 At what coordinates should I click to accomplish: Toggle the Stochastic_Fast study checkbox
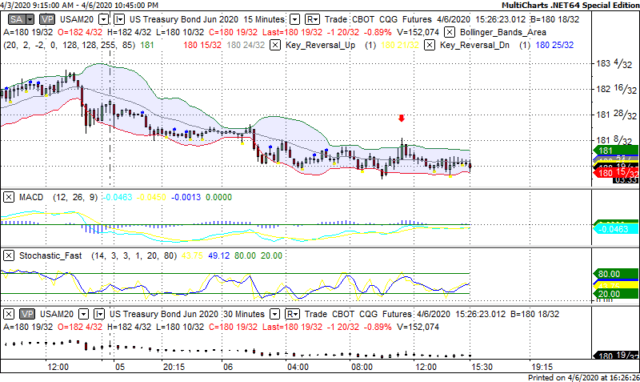(x=9, y=256)
